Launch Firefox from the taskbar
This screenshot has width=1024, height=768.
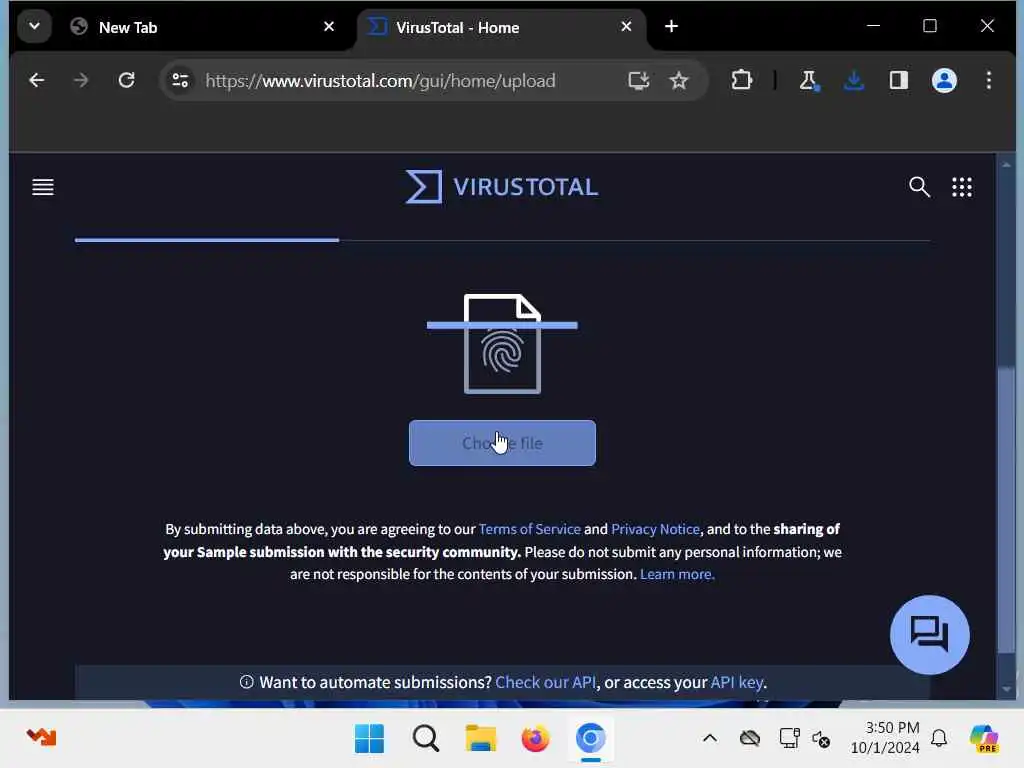(x=536, y=739)
